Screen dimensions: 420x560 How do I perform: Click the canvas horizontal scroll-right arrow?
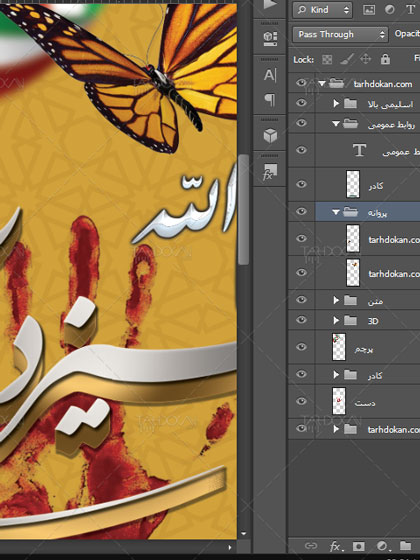tap(230, 547)
